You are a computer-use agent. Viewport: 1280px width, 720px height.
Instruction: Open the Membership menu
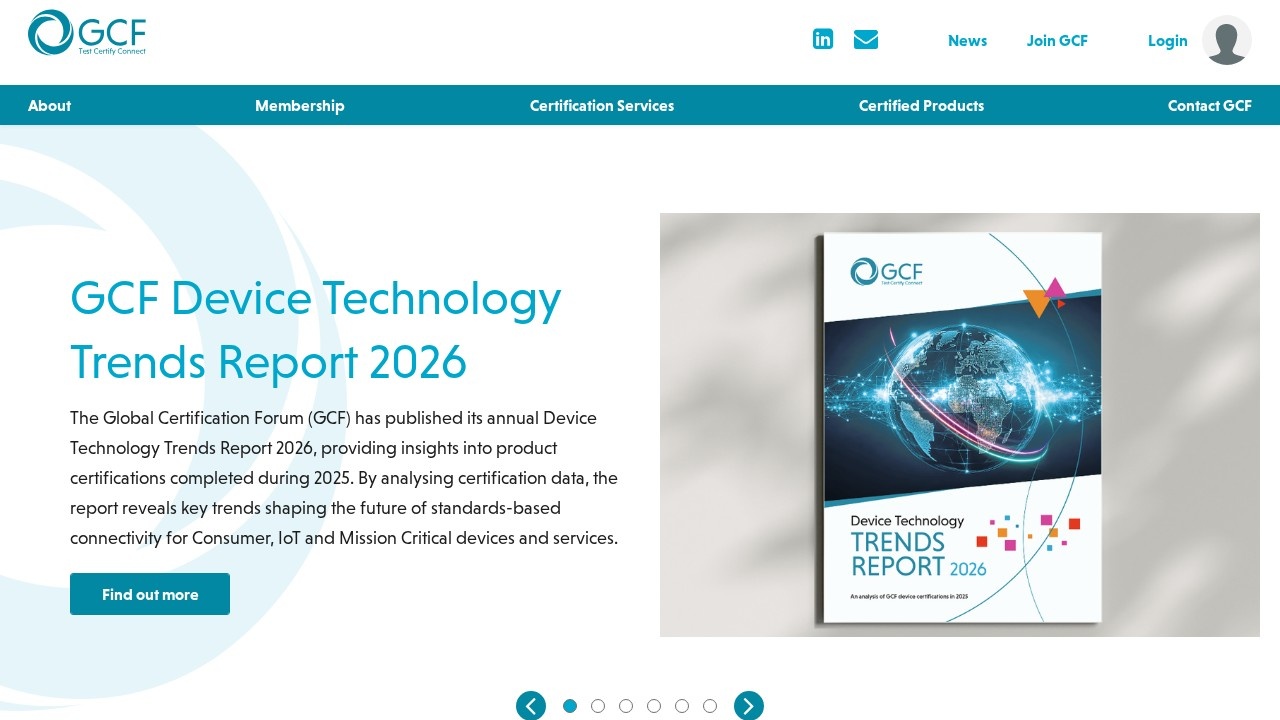point(299,106)
